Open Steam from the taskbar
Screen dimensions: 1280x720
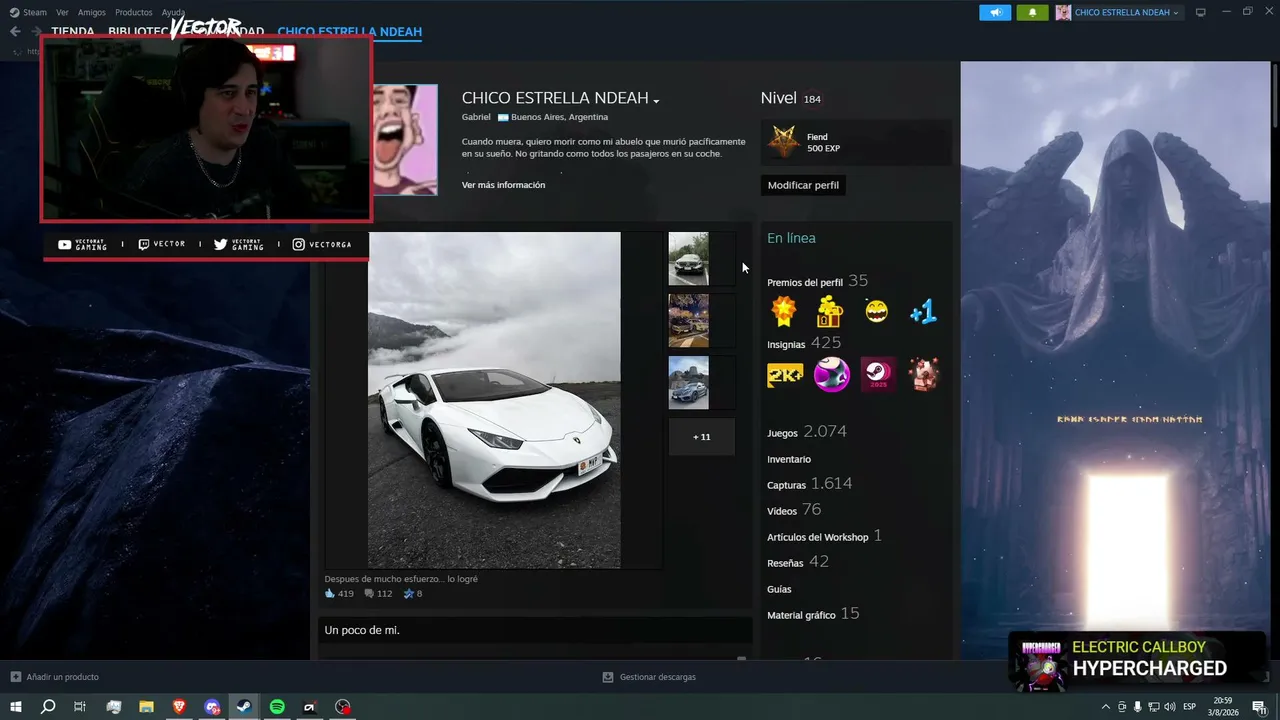point(244,707)
